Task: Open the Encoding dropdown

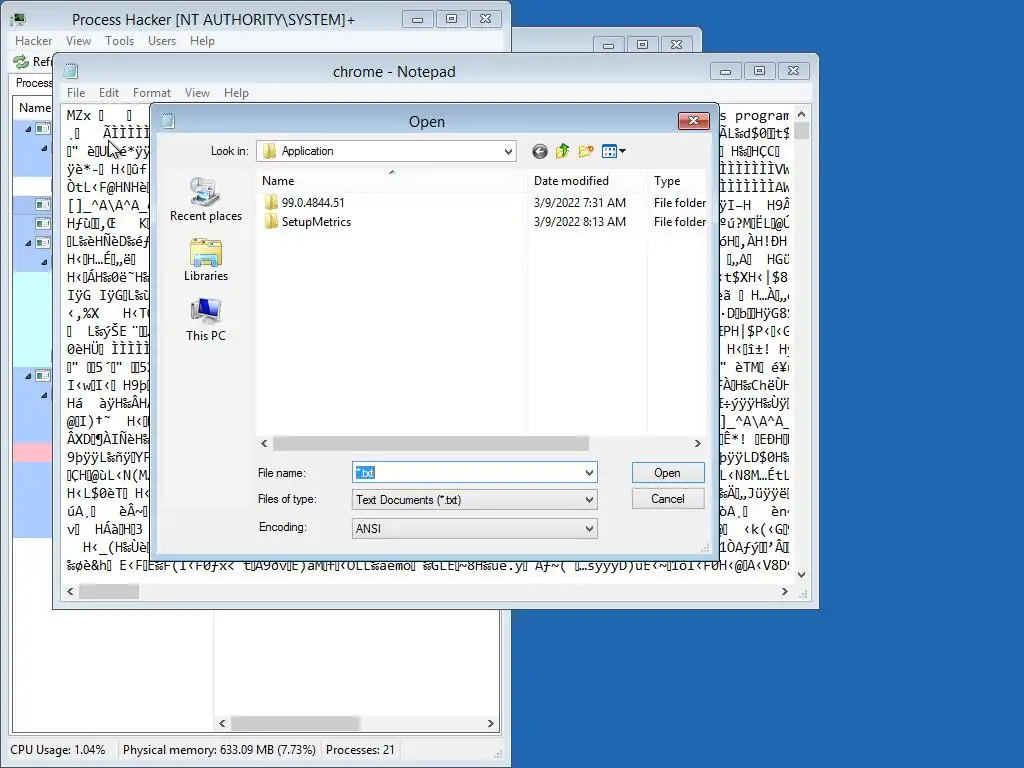Action: (x=589, y=529)
